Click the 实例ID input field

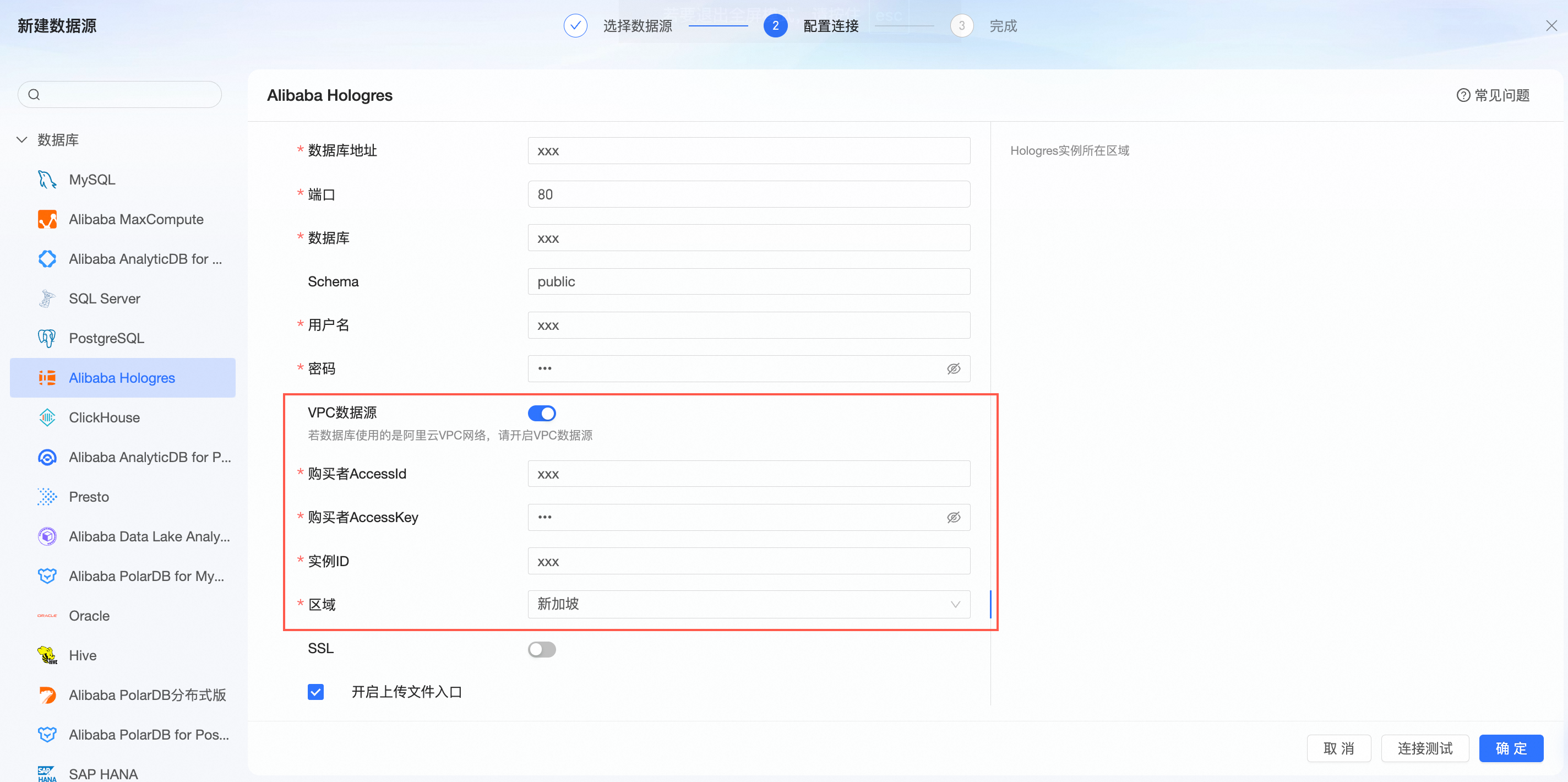tap(749, 561)
